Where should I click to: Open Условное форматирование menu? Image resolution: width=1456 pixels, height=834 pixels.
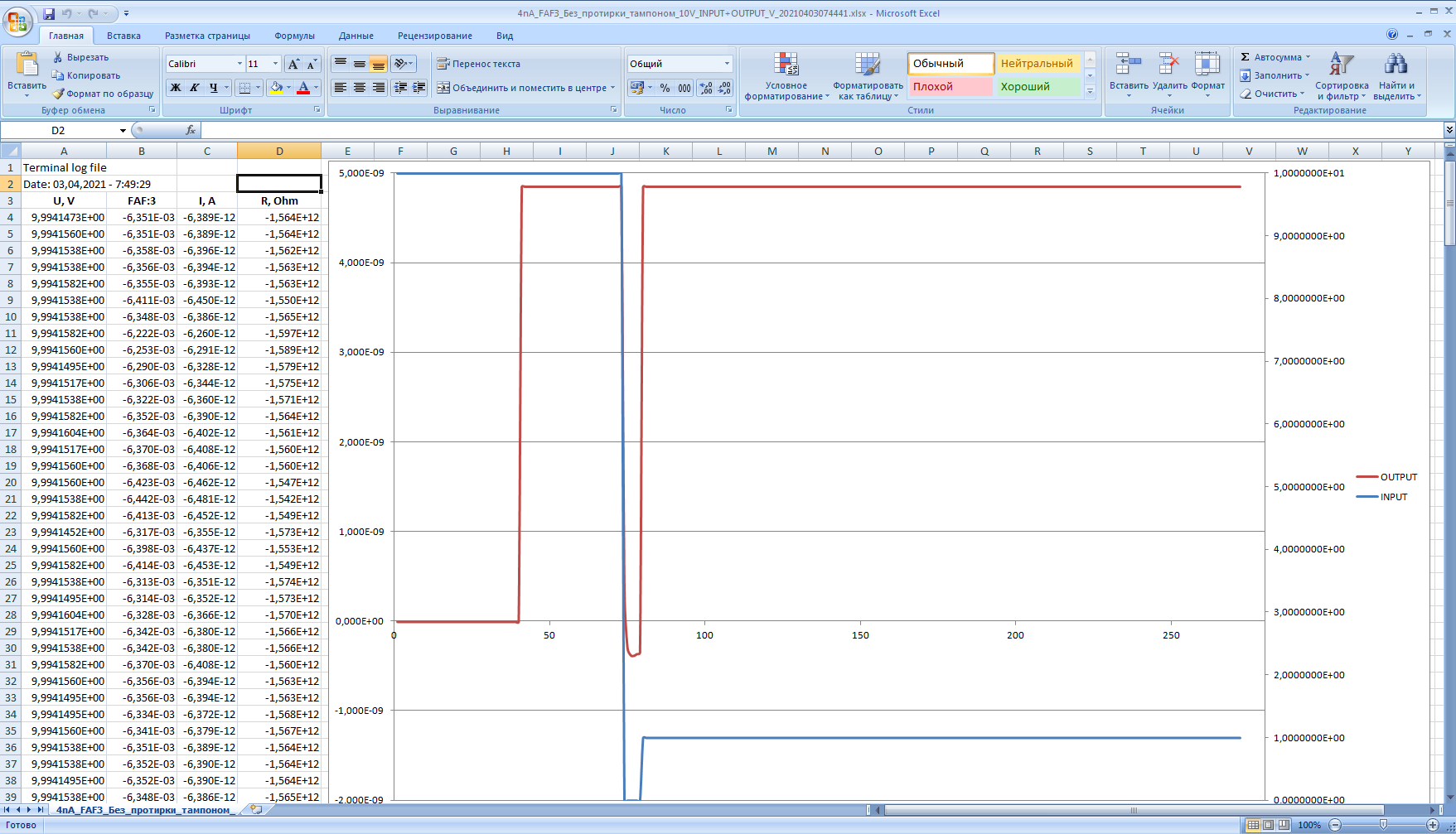click(x=786, y=75)
